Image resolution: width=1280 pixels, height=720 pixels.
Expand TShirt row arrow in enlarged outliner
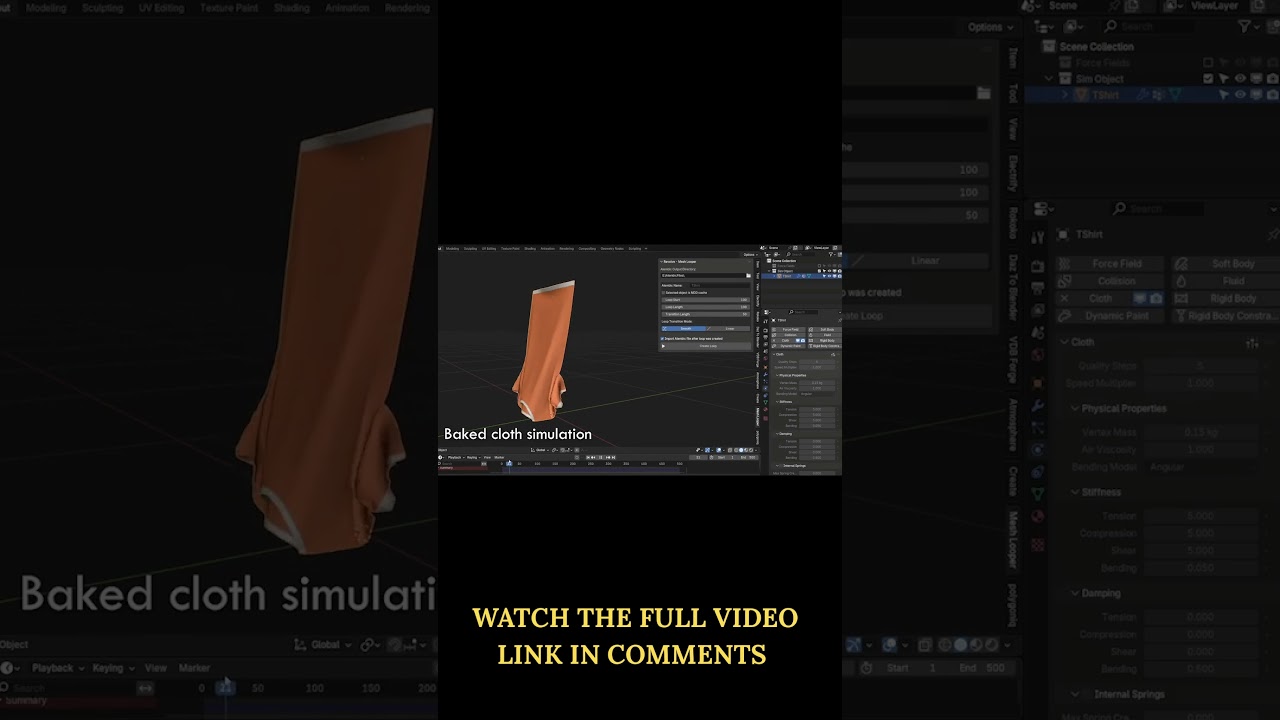tap(1065, 95)
